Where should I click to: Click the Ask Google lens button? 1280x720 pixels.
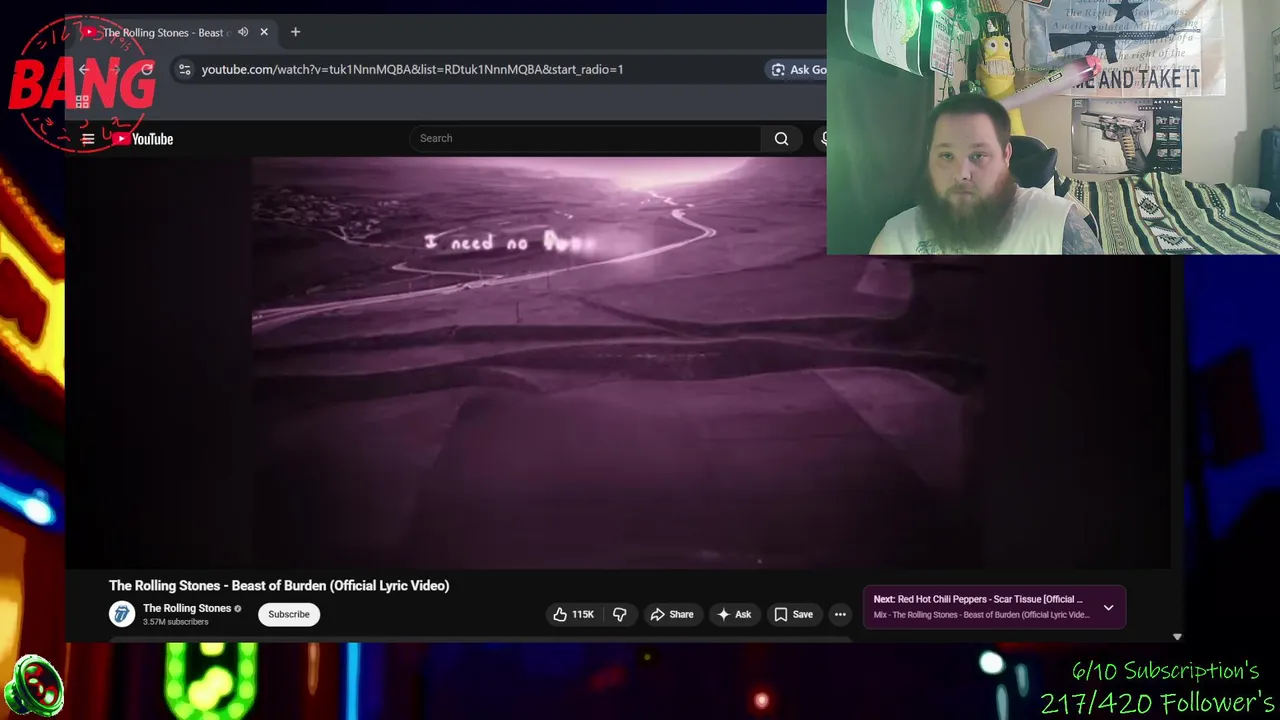pyautogui.click(x=797, y=69)
